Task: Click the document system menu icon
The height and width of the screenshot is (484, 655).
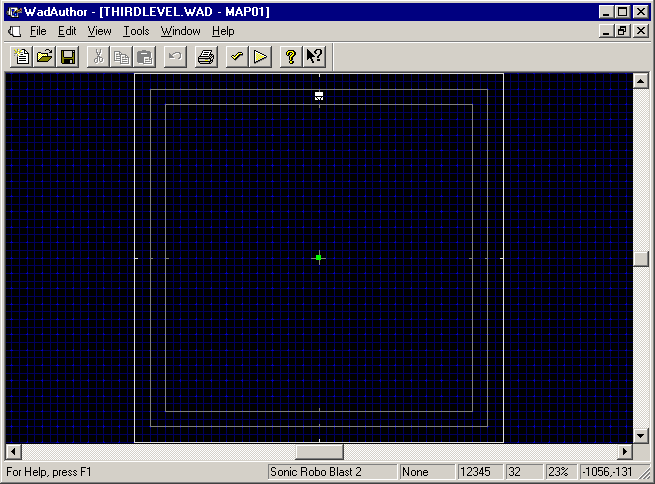Action: (x=15, y=31)
